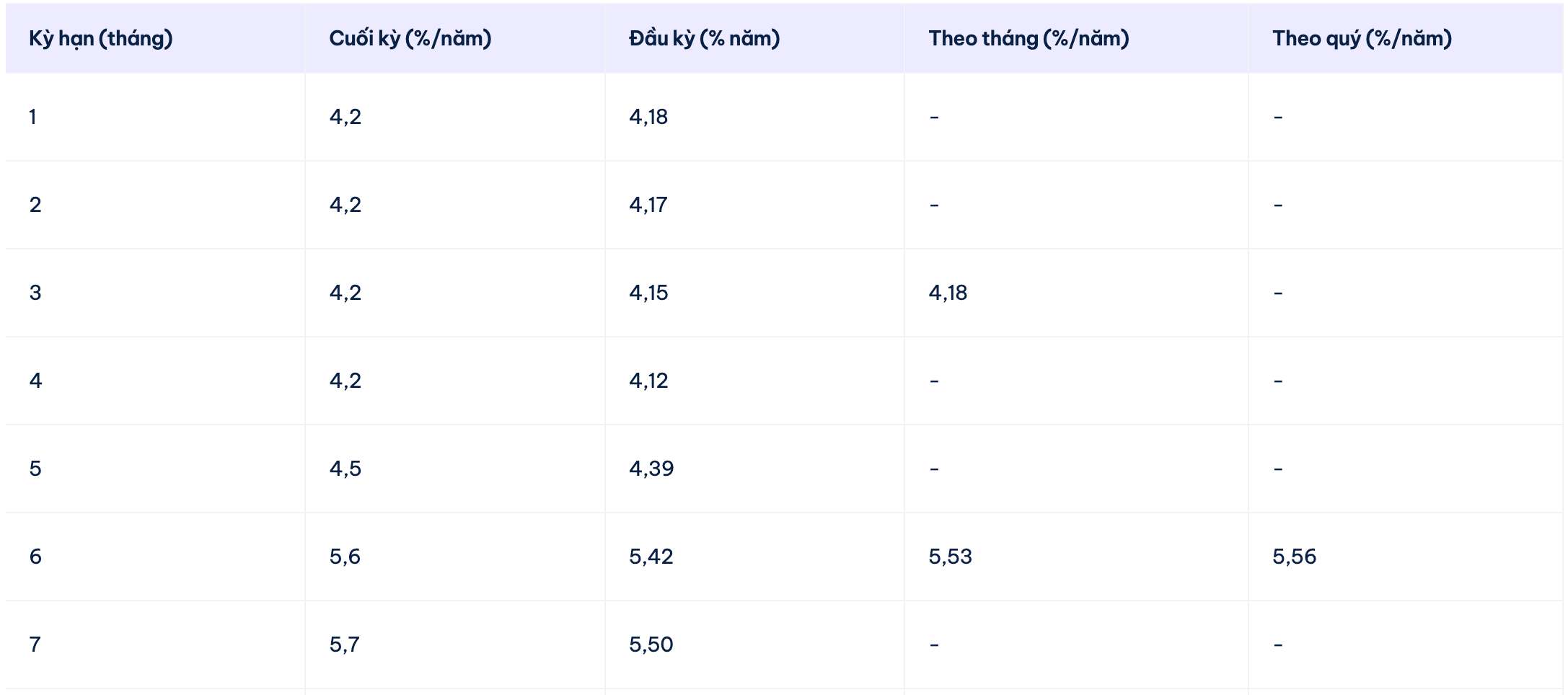Click the 'Theo quý (%/năm)' column header

pos(1362,38)
